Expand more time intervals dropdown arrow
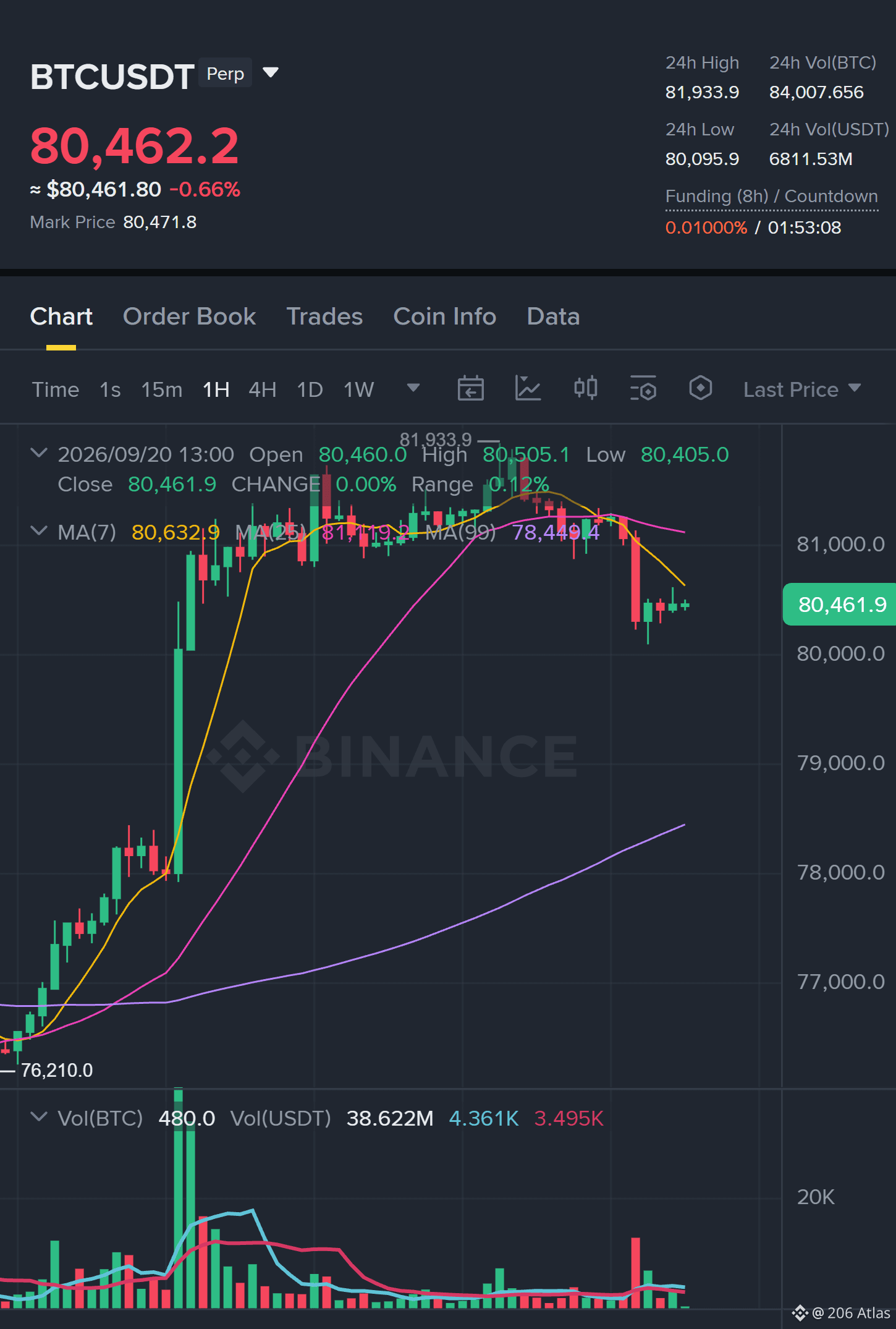 413,388
